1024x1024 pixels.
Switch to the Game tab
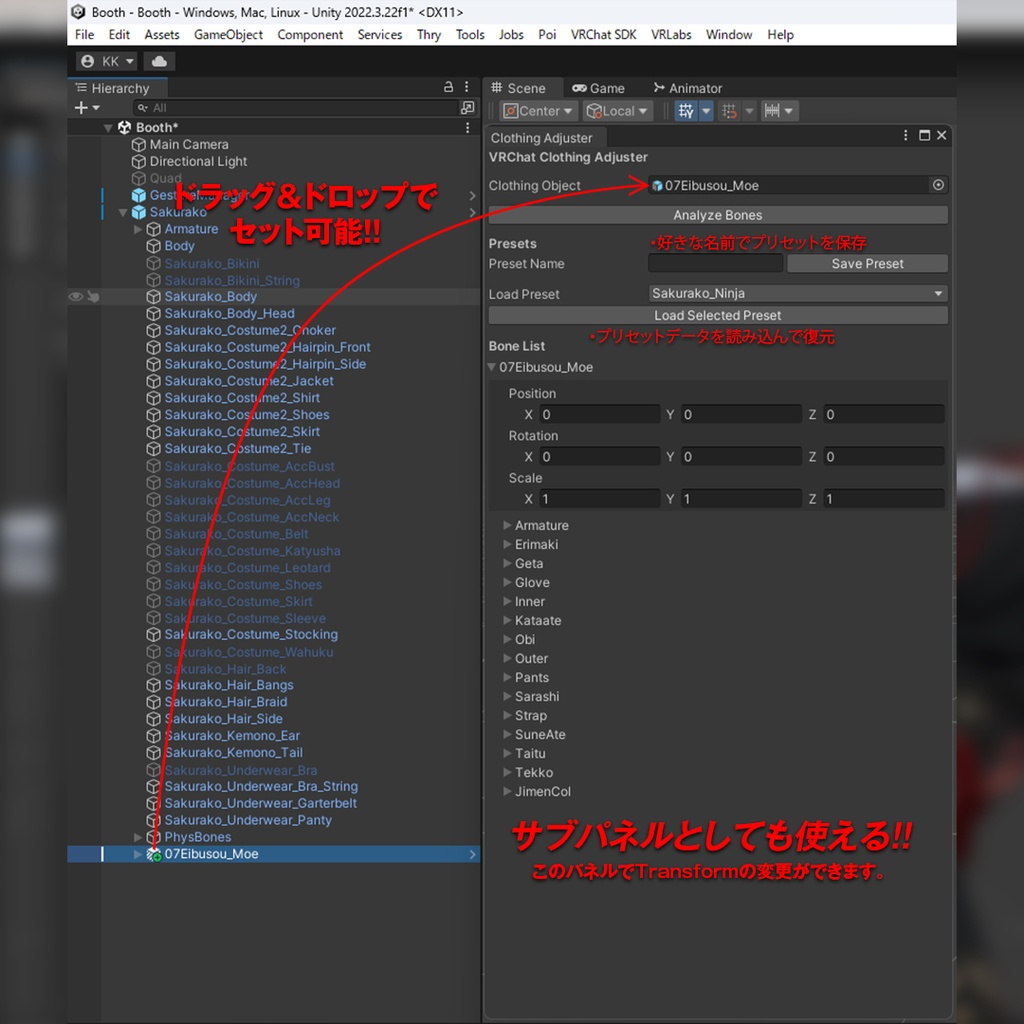pyautogui.click(x=600, y=88)
